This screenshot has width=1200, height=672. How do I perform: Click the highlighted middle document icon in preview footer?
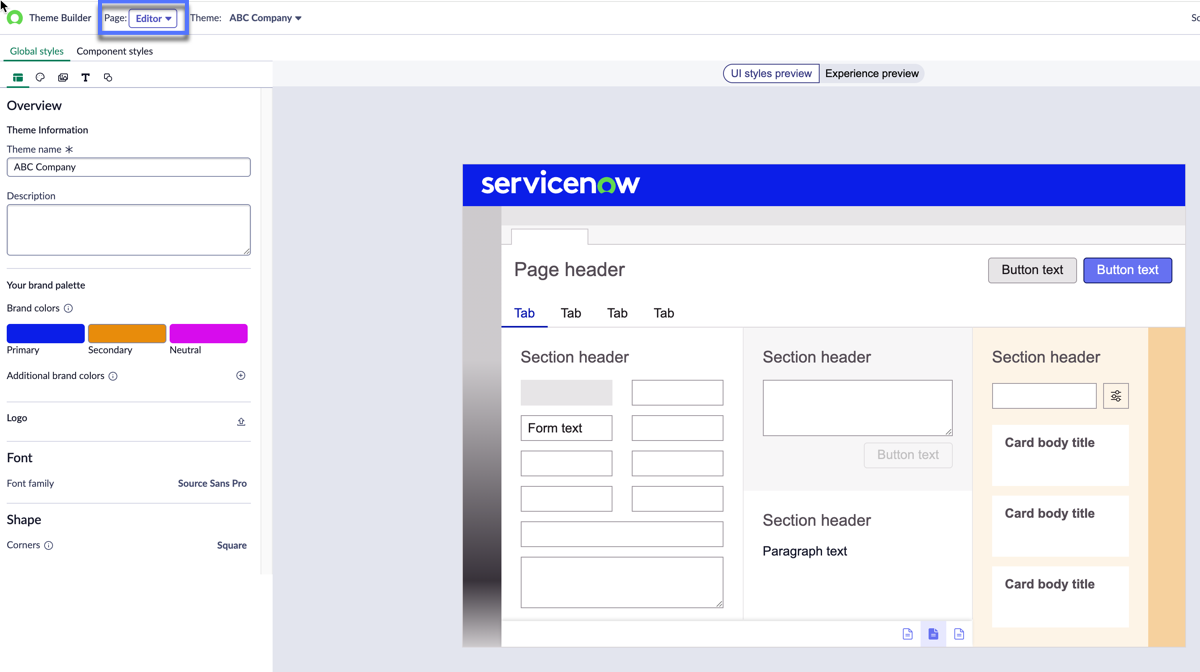[933, 634]
